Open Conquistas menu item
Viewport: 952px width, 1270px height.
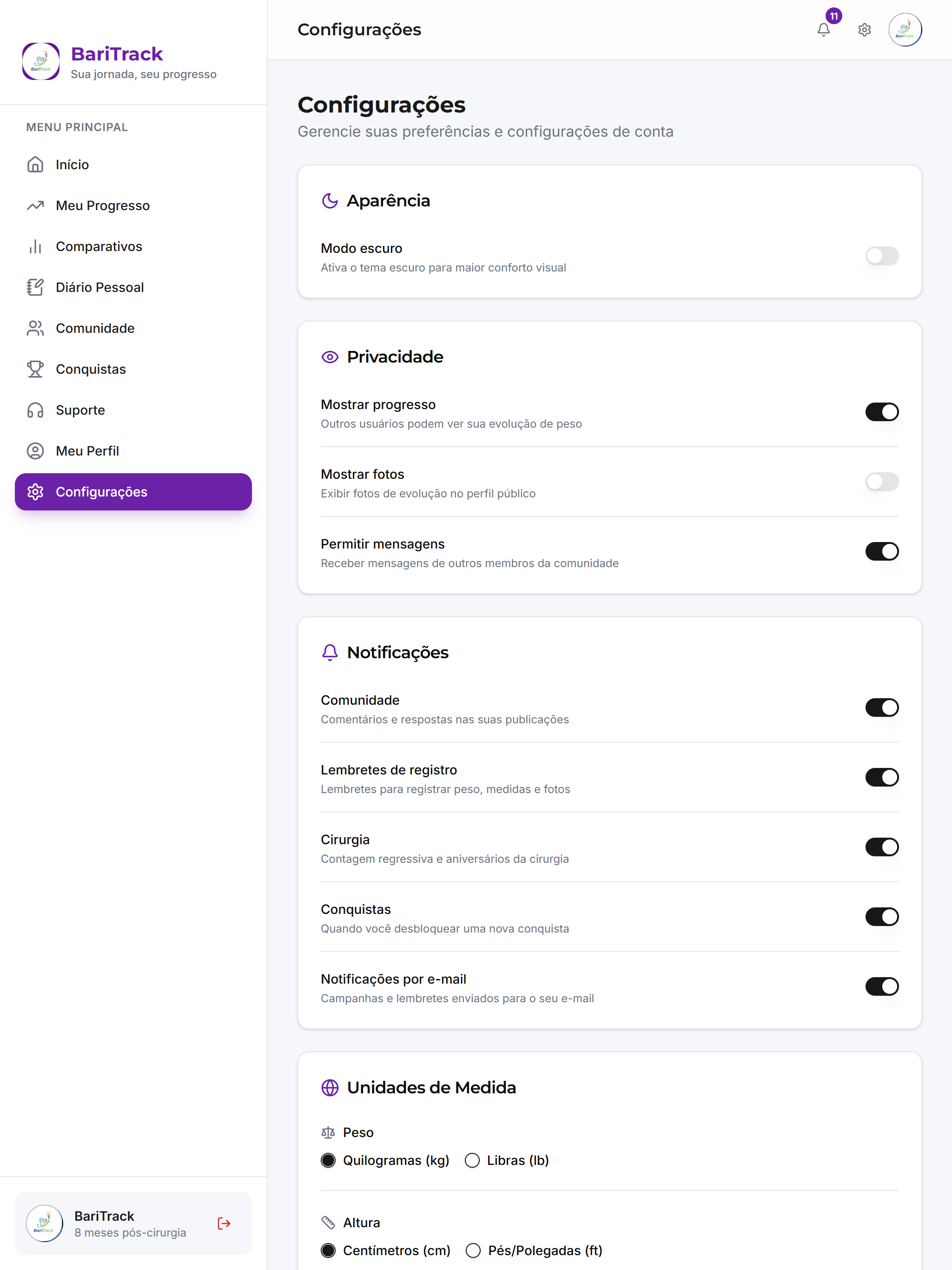[133, 369]
